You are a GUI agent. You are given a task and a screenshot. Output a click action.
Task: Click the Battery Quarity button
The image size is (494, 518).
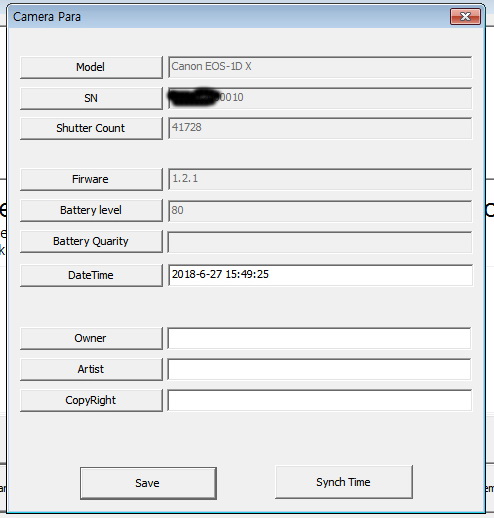91,241
